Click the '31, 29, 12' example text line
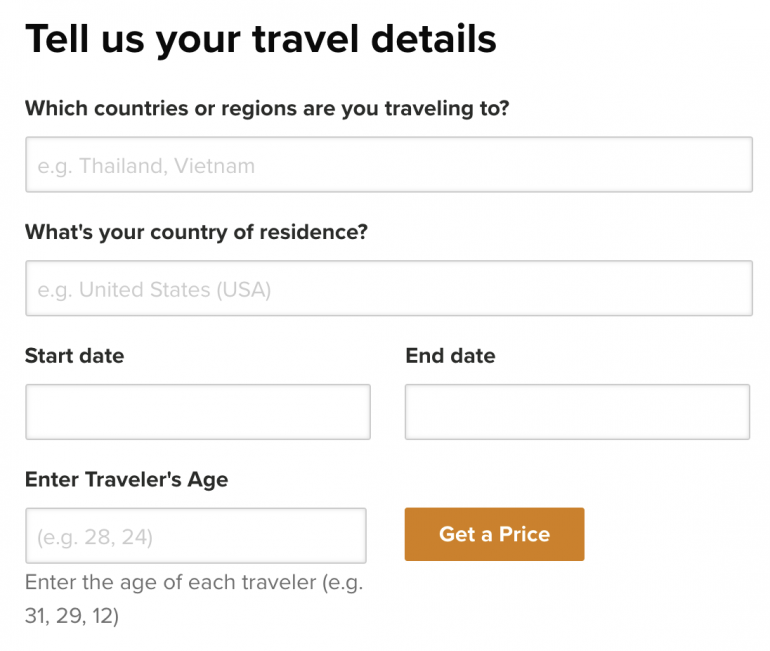770x651 pixels. coord(72,617)
